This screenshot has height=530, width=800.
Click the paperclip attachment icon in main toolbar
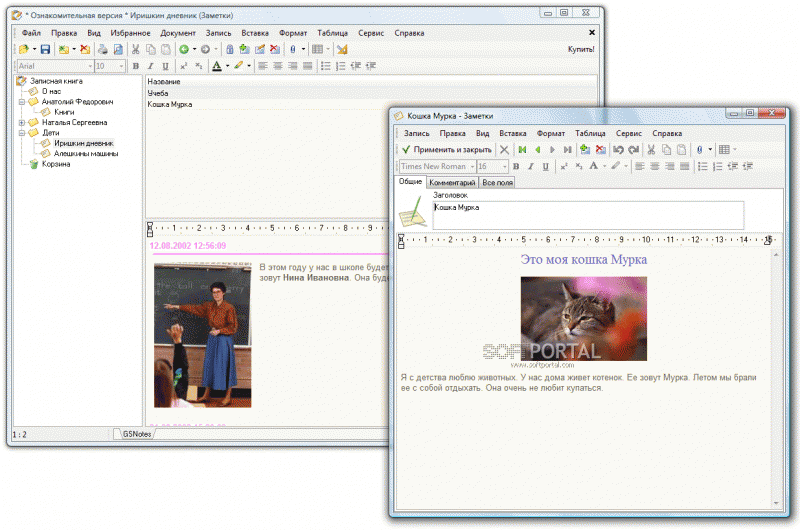pos(293,49)
